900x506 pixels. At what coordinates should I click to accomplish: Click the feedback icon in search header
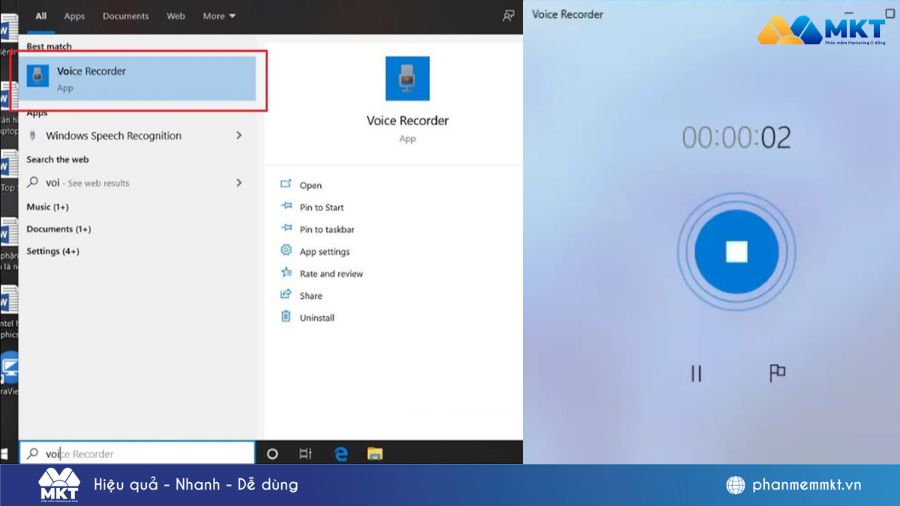pos(508,16)
